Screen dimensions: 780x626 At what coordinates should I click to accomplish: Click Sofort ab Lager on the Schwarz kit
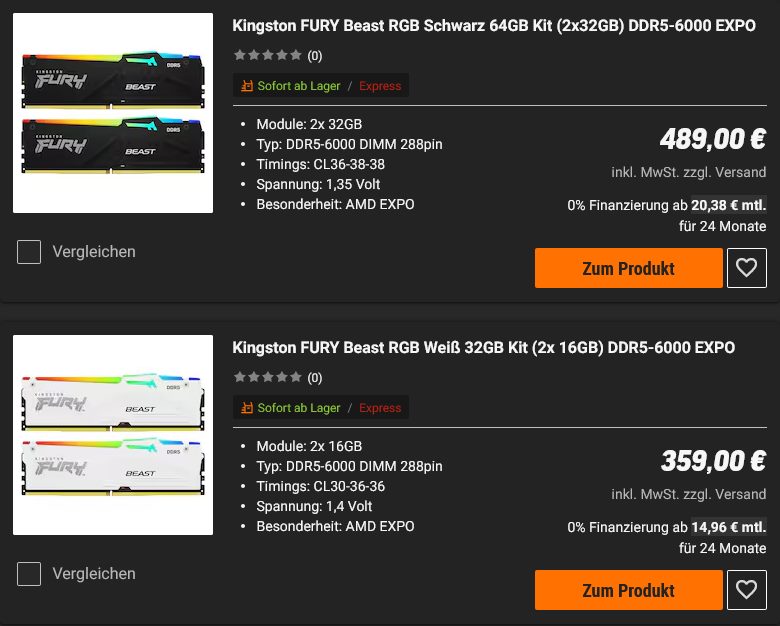click(298, 86)
